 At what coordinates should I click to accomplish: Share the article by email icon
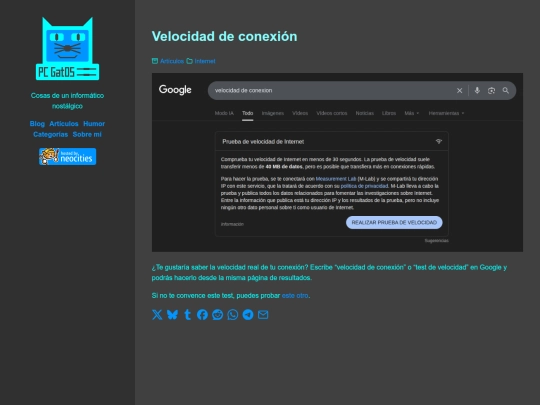click(x=263, y=314)
